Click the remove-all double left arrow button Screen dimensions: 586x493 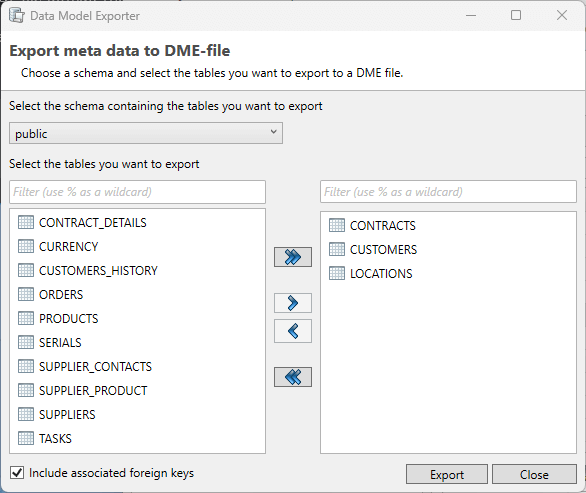click(x=293, y=377)
